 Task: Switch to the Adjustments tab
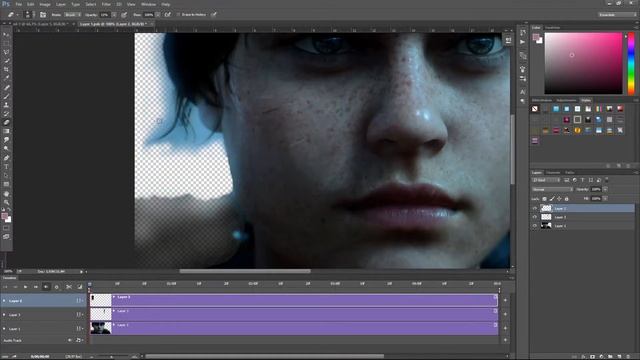pos(567,100)
